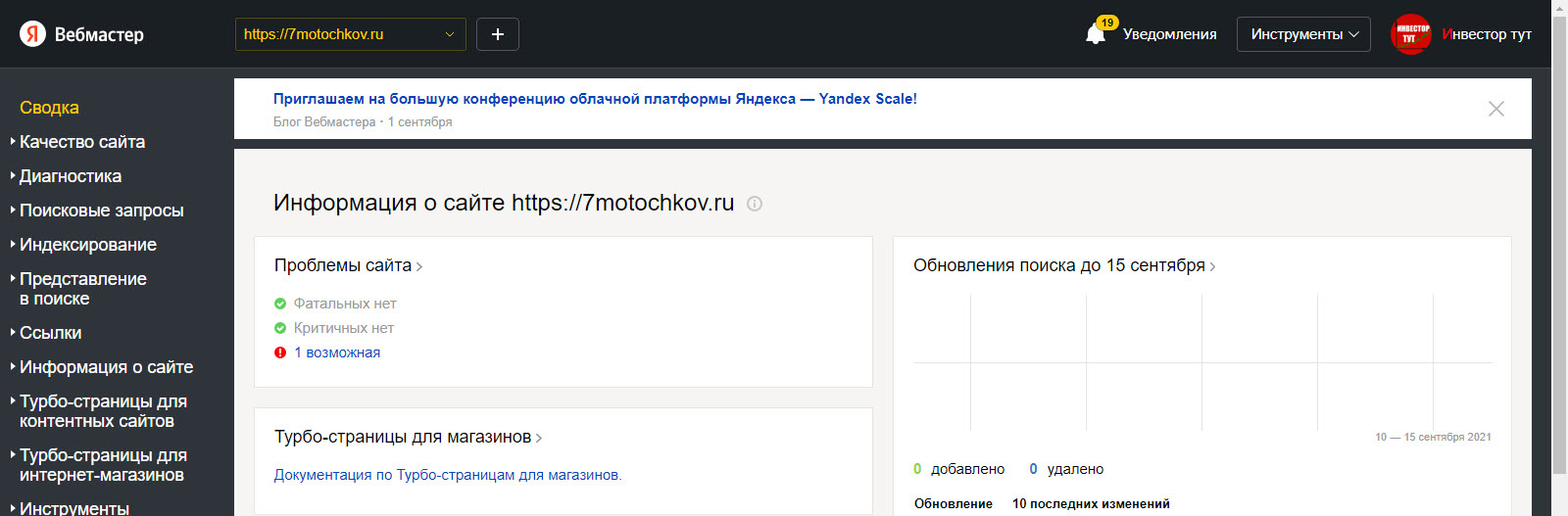The height and width of the screenshot is (516, 1568).
Task: Click Инвестор тут username
Action: click(1487, 34)
